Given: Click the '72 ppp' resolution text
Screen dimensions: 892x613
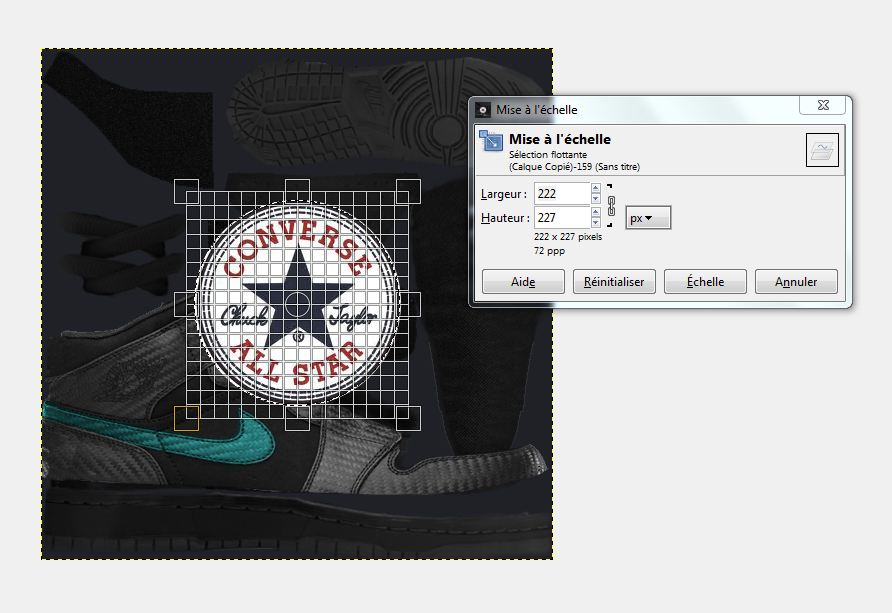Looking at the screenshot, I should pyautogui.click(x=549, y=251).
